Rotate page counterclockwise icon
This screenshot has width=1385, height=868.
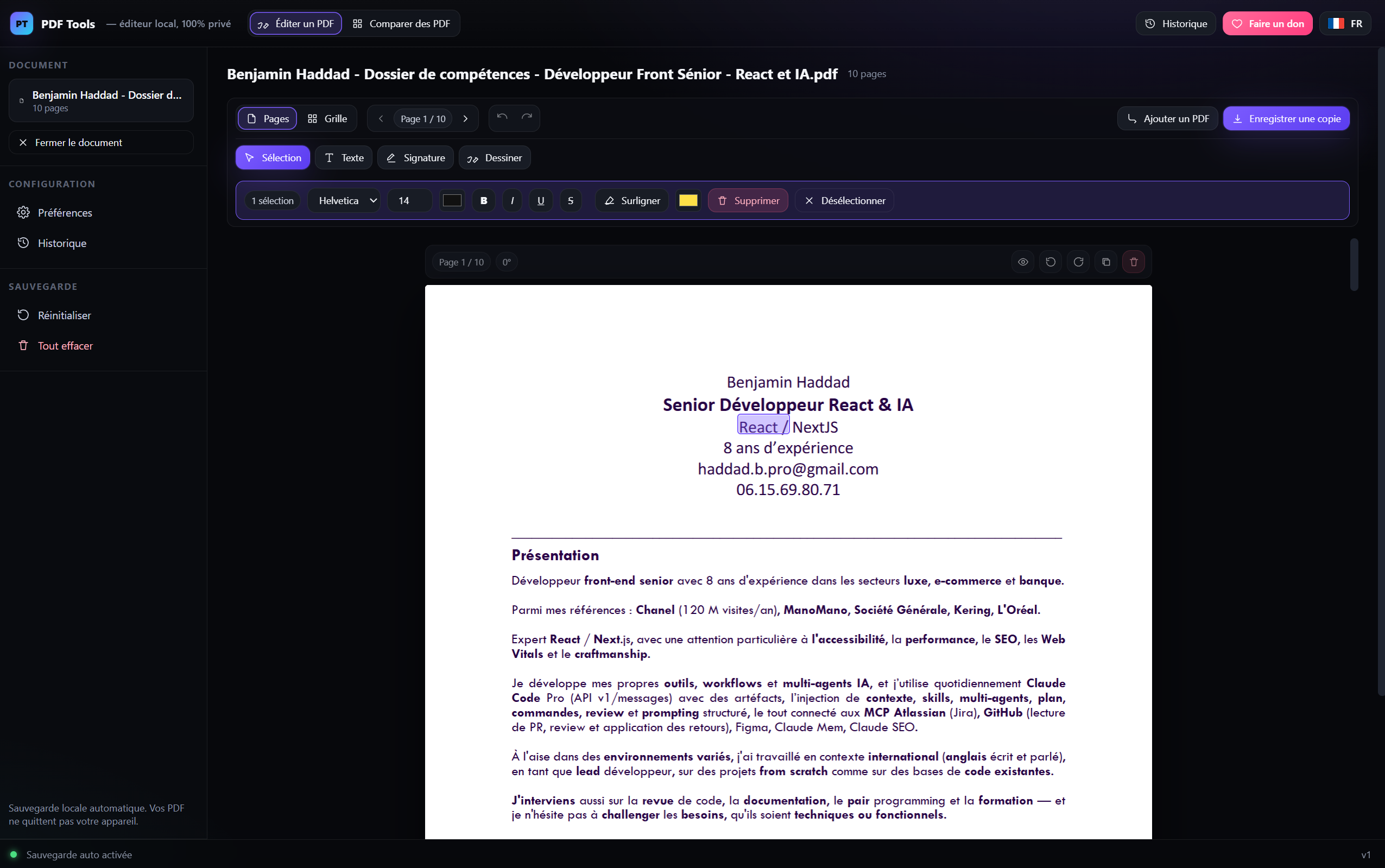point(1051,262)
